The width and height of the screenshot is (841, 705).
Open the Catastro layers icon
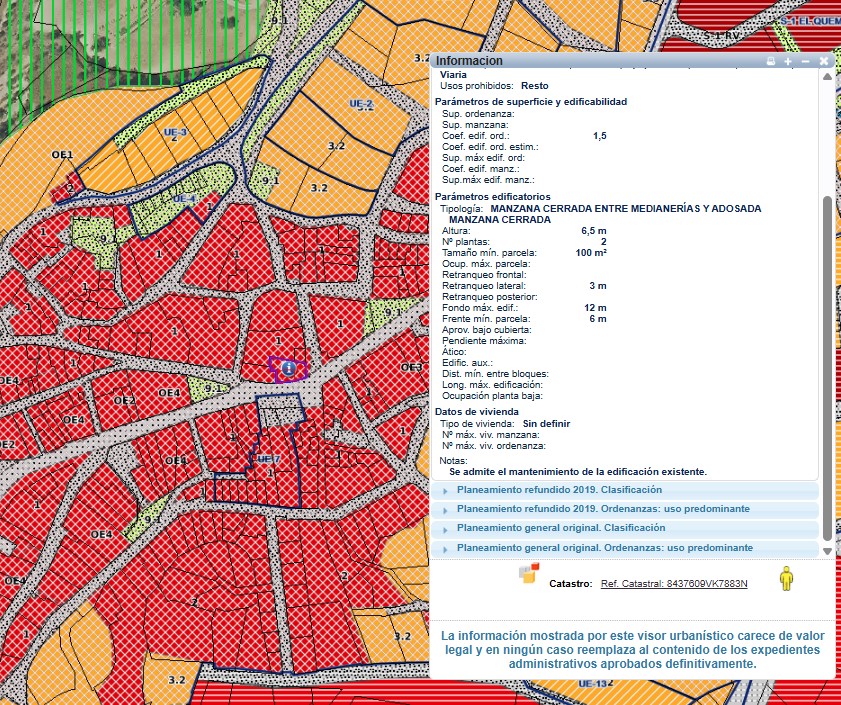point(529,573)
